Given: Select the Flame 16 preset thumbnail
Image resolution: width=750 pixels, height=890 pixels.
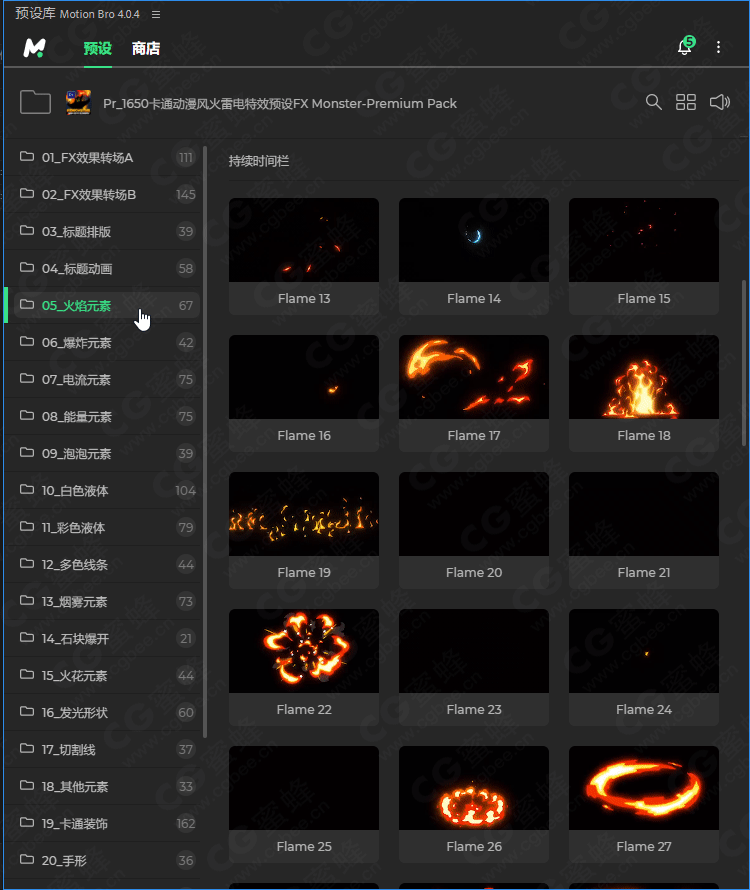Looking at the screenshot, I should tap(304, 377).
